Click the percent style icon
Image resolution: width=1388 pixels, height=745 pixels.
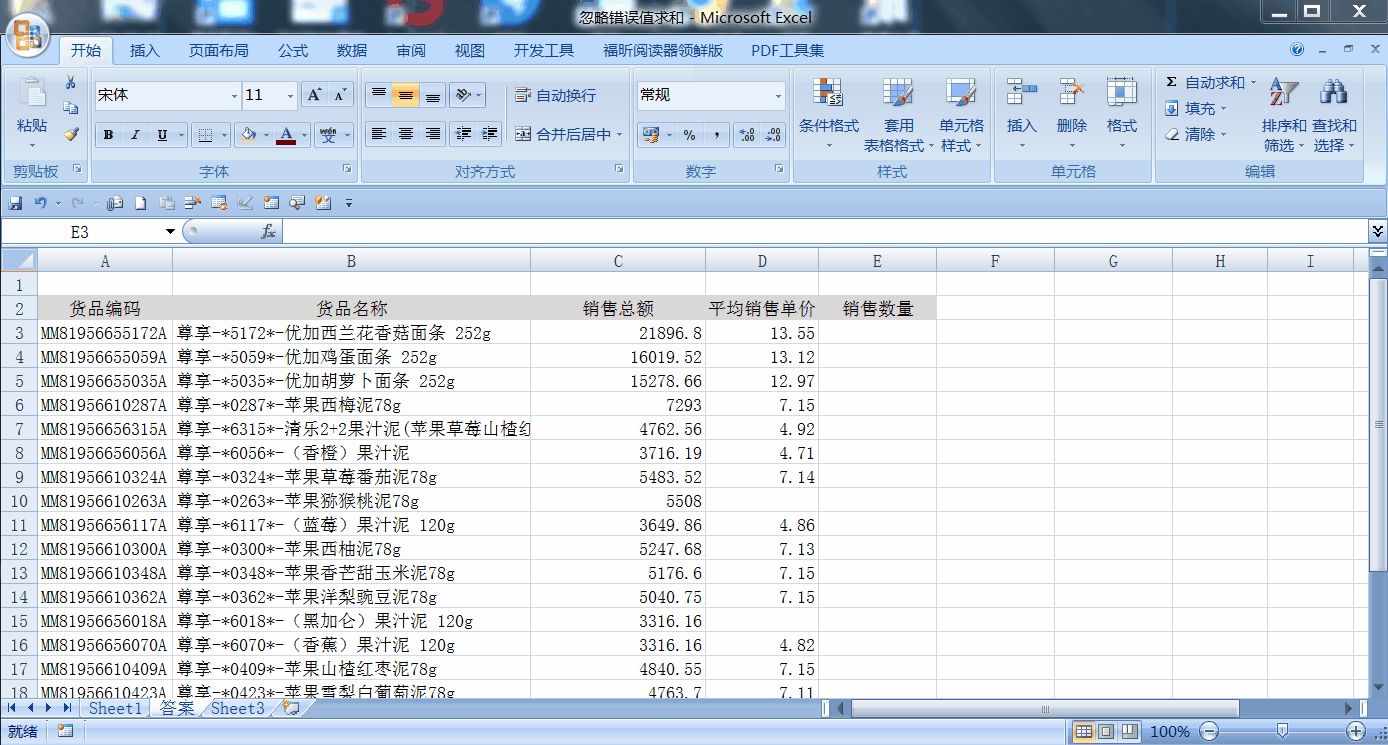689,135
